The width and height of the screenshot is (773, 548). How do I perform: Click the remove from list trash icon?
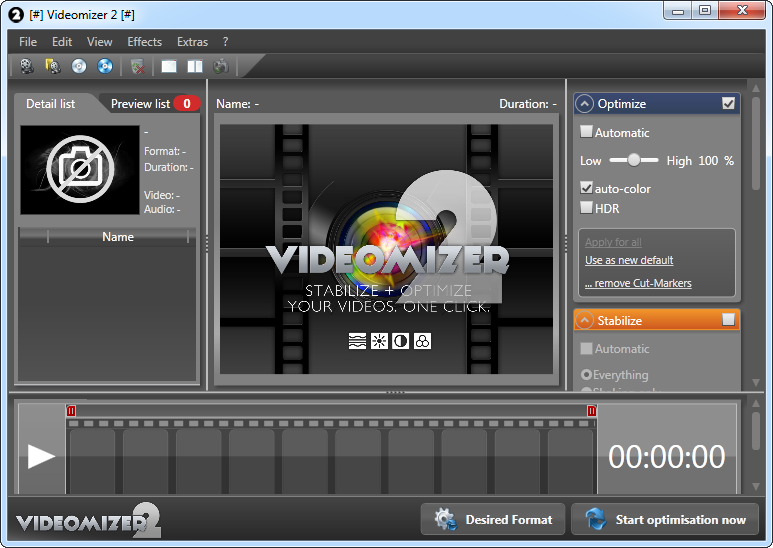tap(138, 66)
